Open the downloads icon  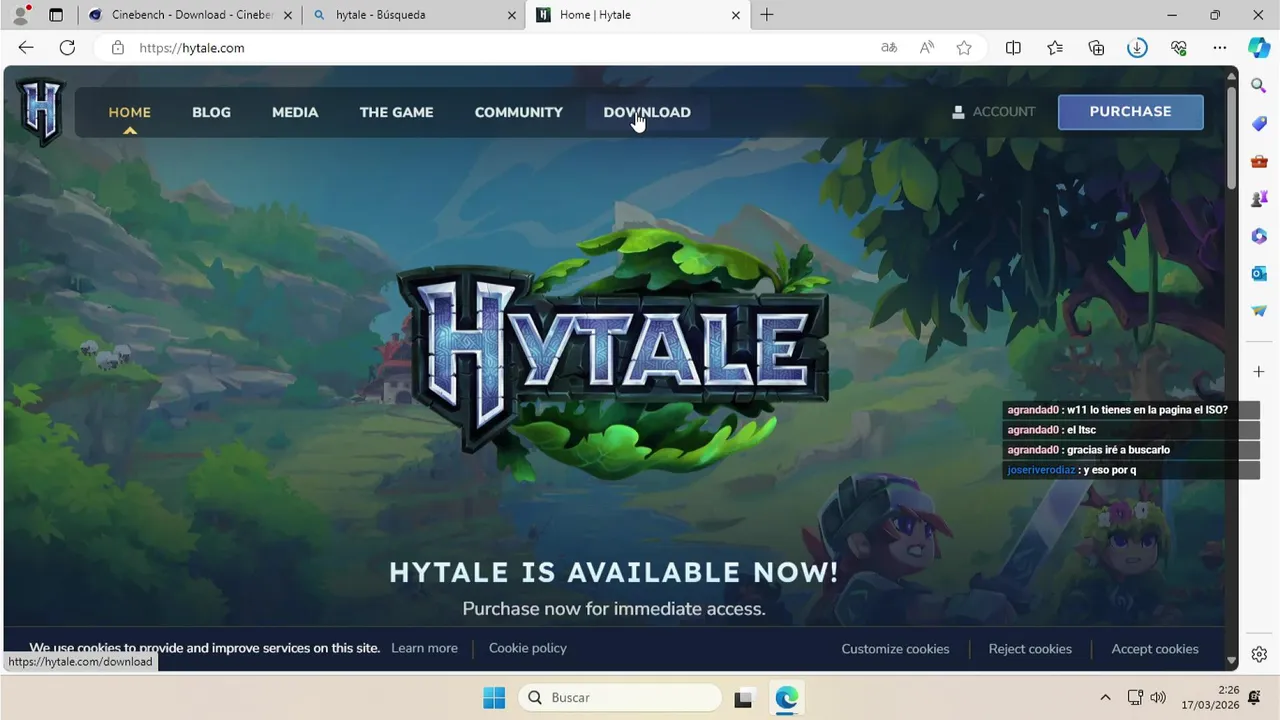pos(1137,48)
